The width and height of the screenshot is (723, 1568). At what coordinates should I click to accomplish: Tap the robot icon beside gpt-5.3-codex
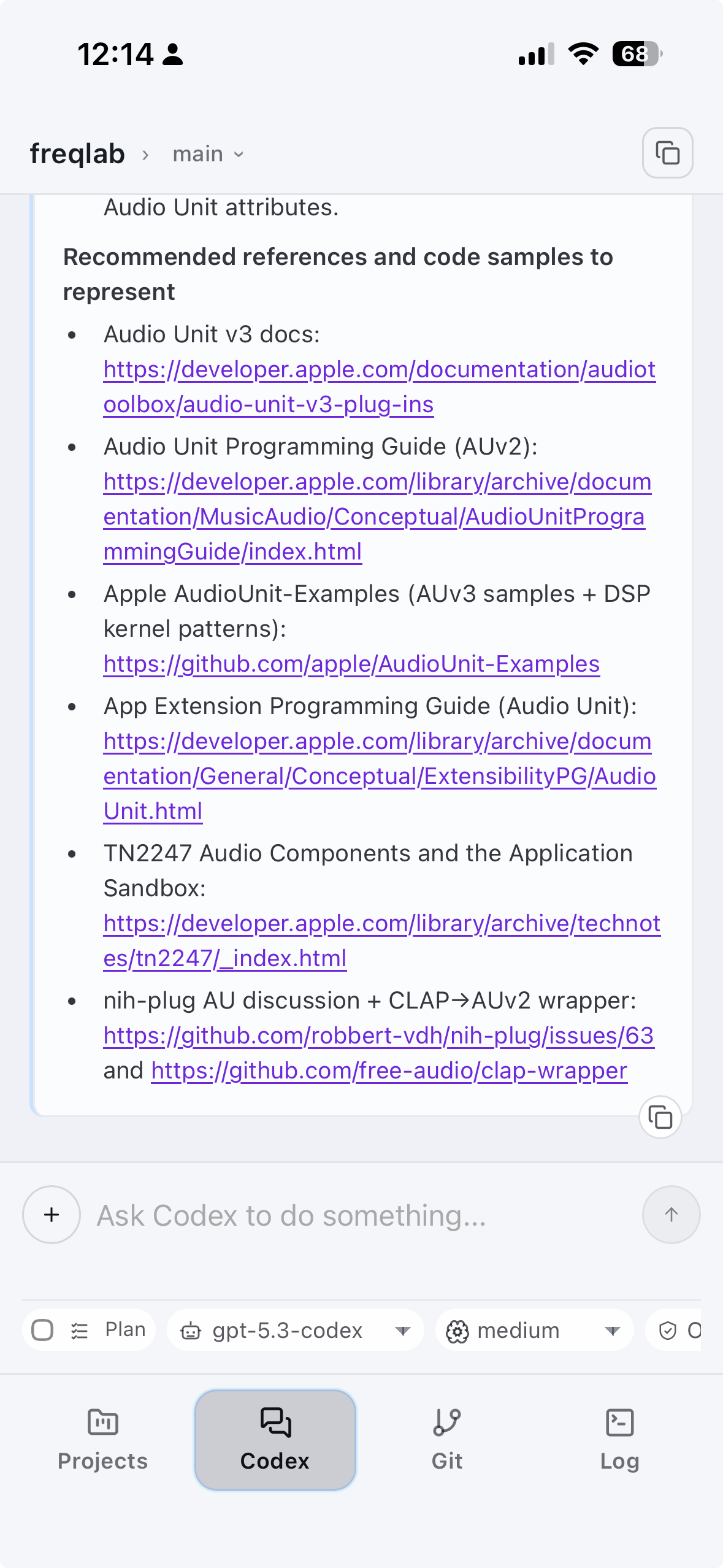pyautogui.click(x=191, y=1331)
